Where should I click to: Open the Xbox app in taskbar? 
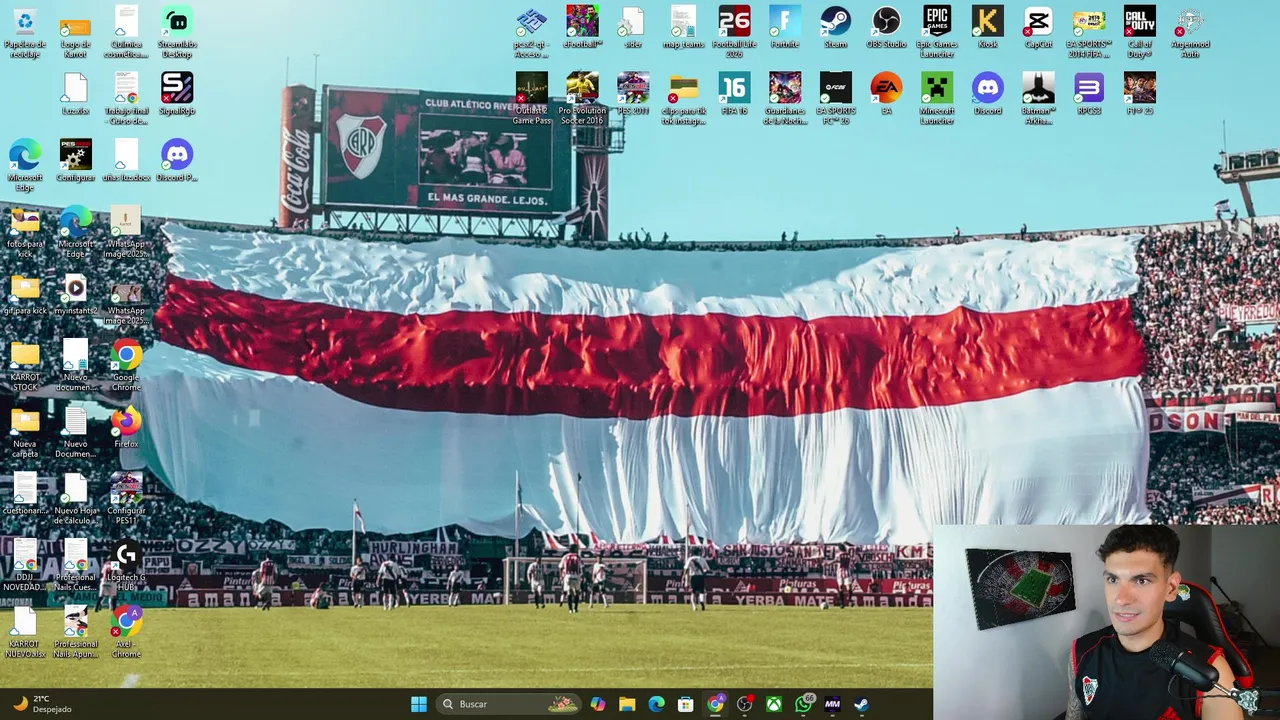[774, 704]
